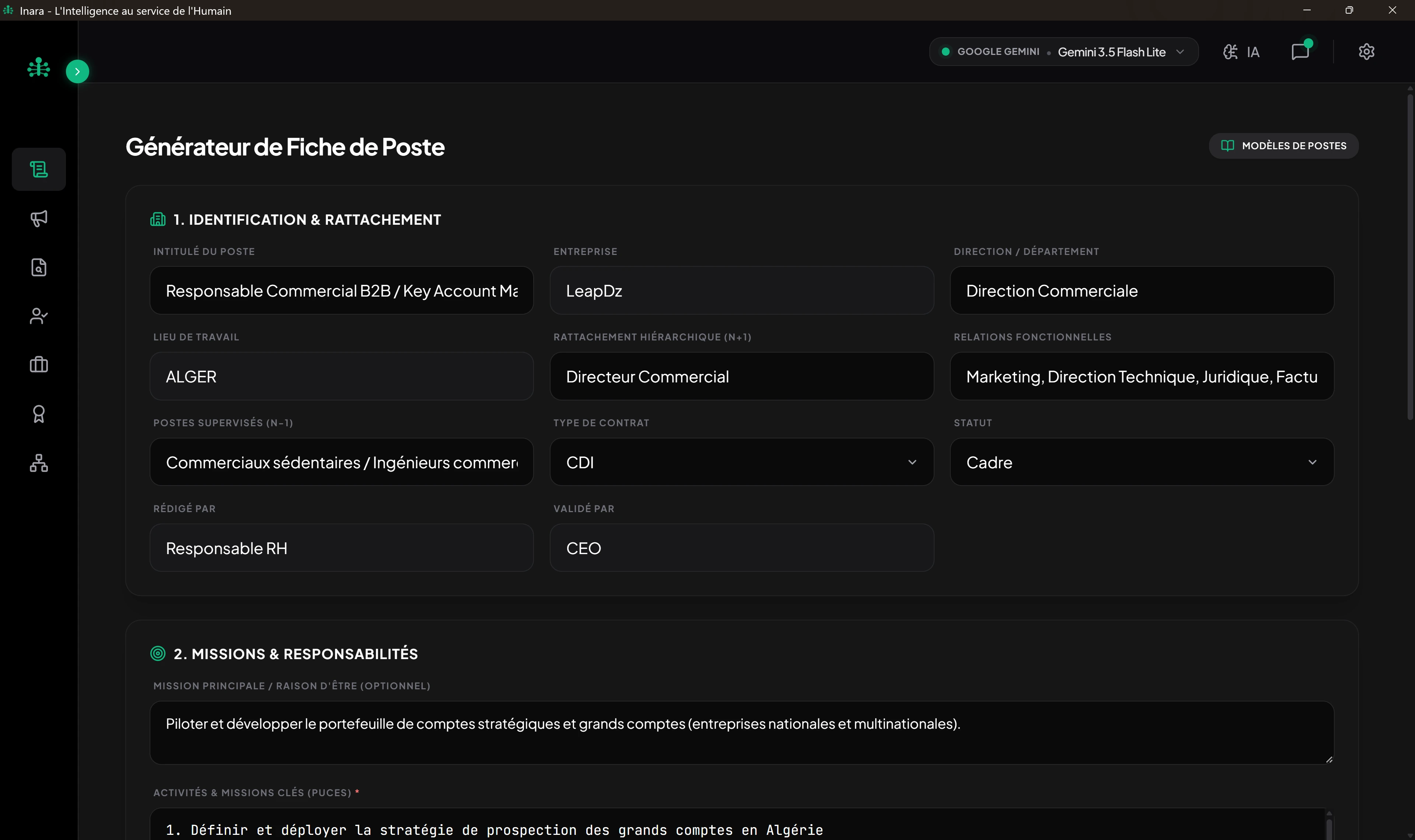The height and width of the screenshot is (840, 1415).
Task: Click the building icon beside Identification heading
Action: [x=158, y=220]
